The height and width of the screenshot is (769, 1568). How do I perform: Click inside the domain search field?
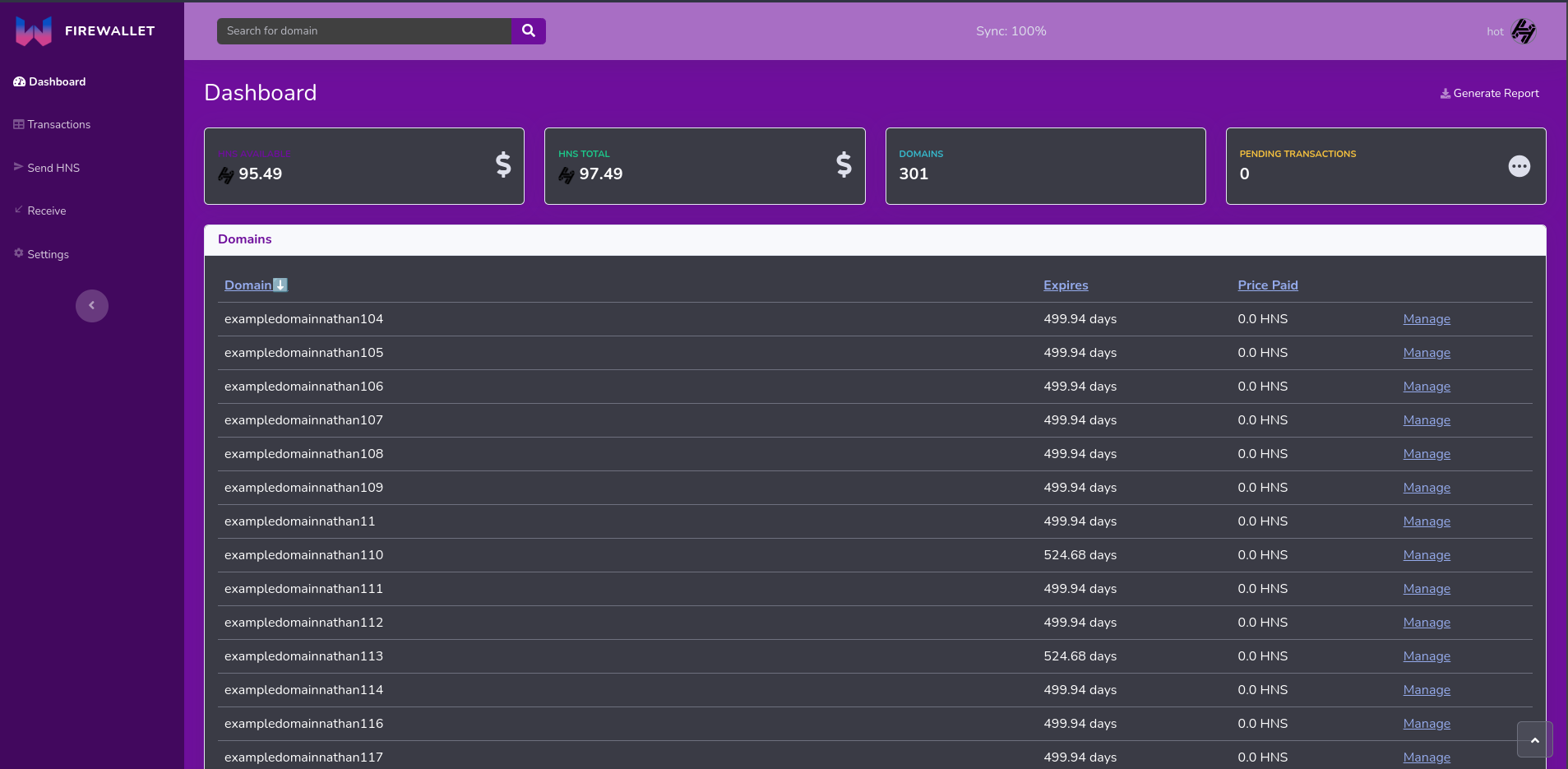point(362,30)
